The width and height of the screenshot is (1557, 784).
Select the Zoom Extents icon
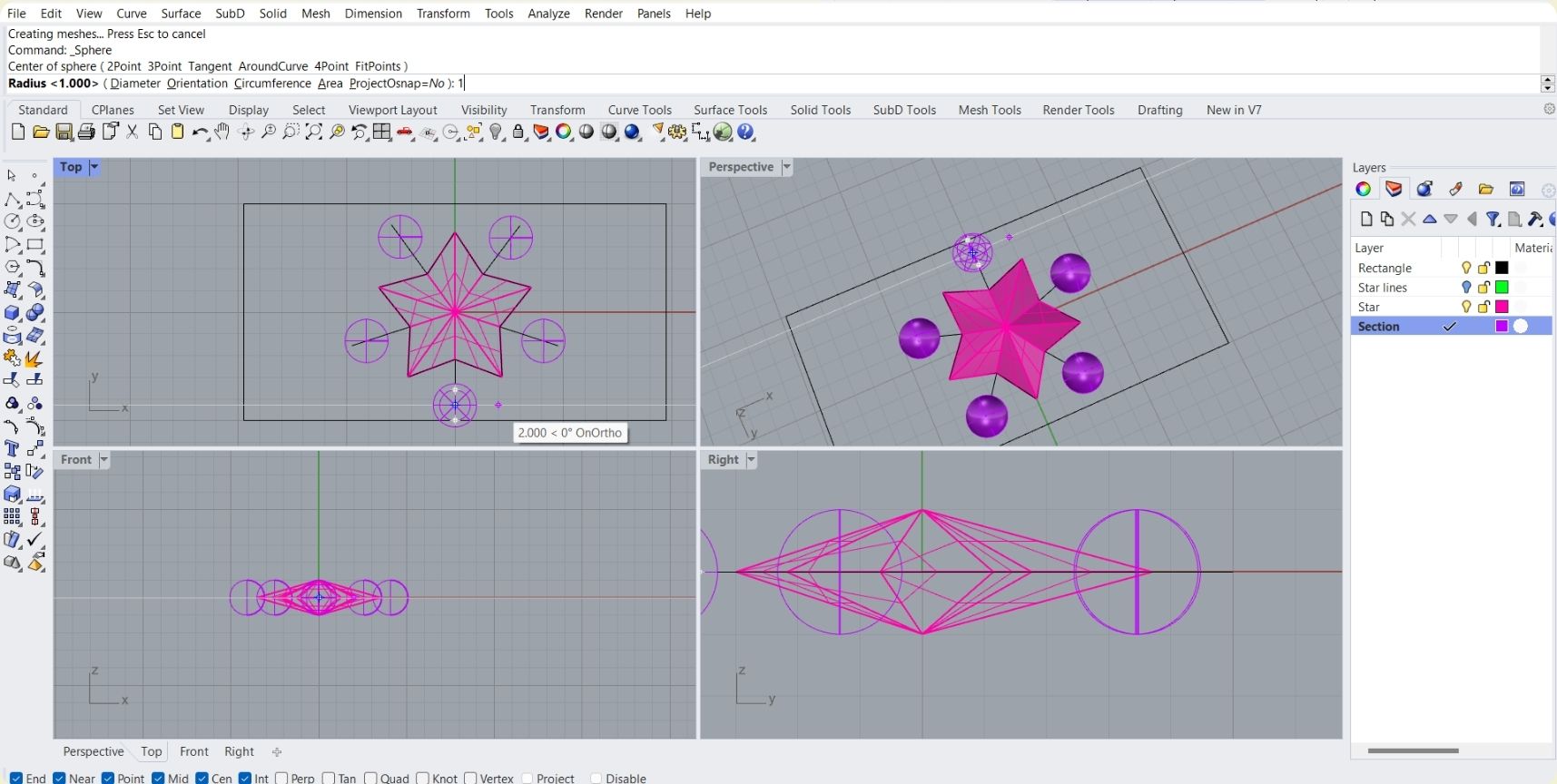(x=314, y=132)
